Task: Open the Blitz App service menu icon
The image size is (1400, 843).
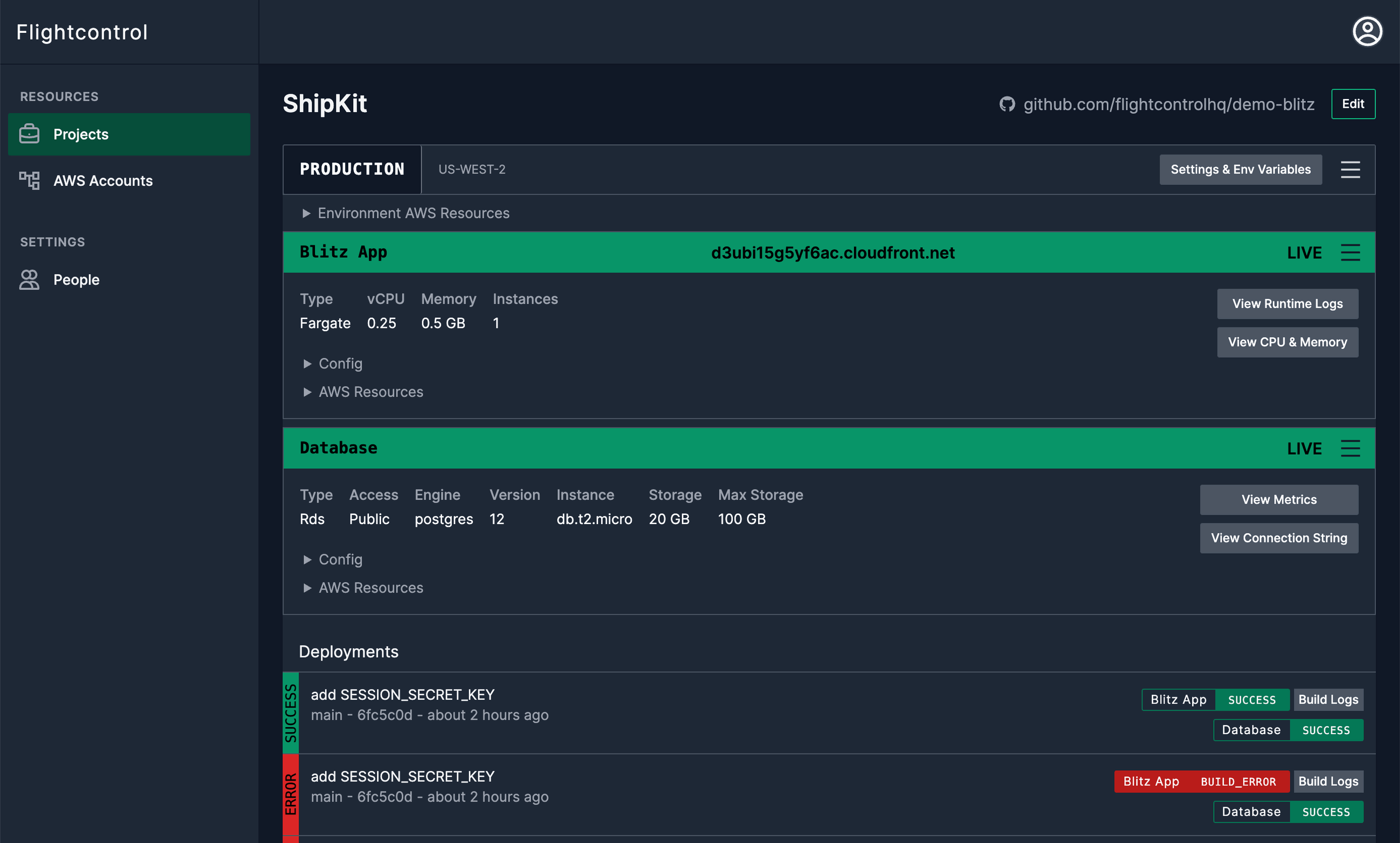Action: 1351,252
